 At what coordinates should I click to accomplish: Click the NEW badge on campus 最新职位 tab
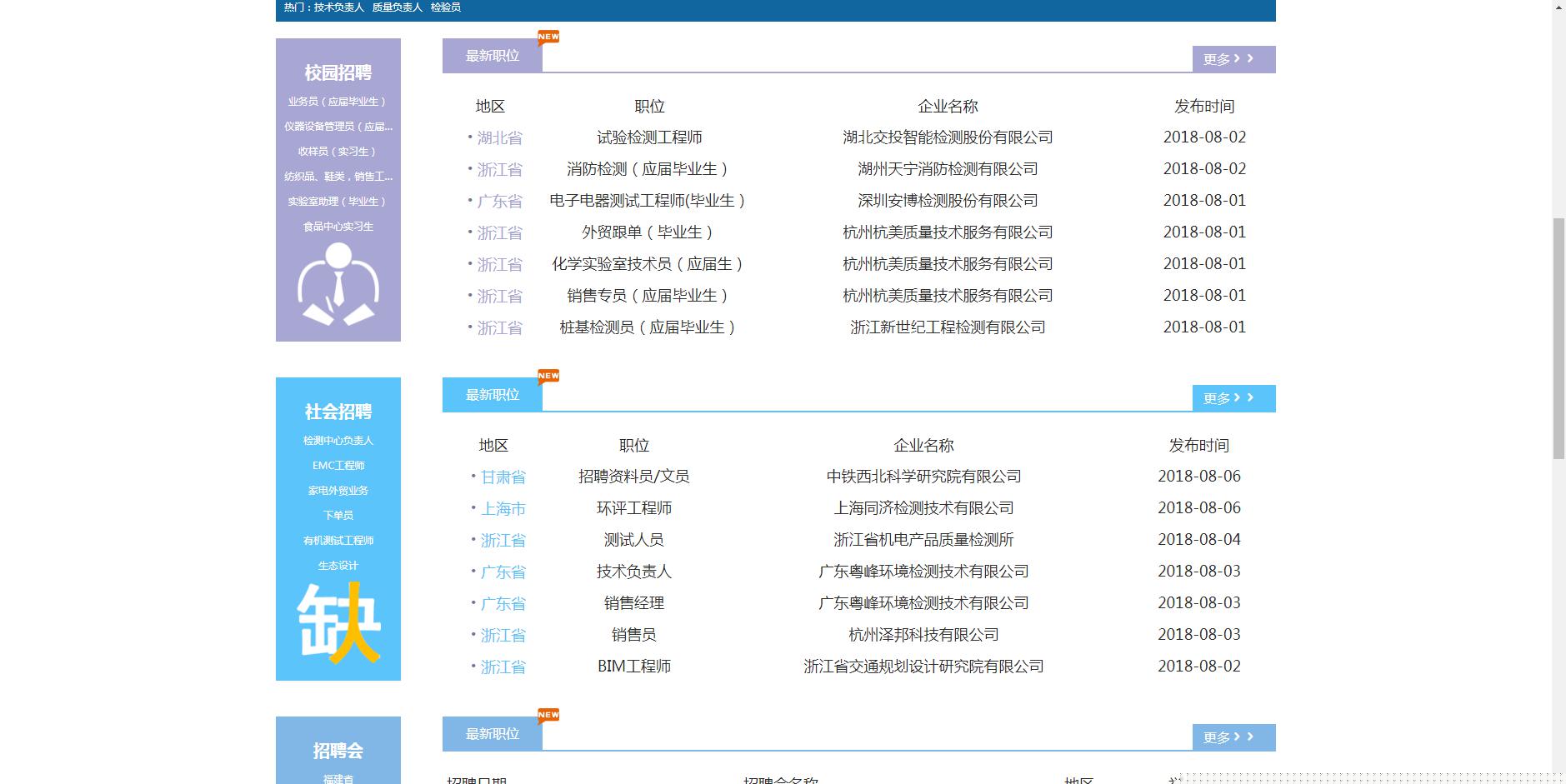tap(548, 37)
